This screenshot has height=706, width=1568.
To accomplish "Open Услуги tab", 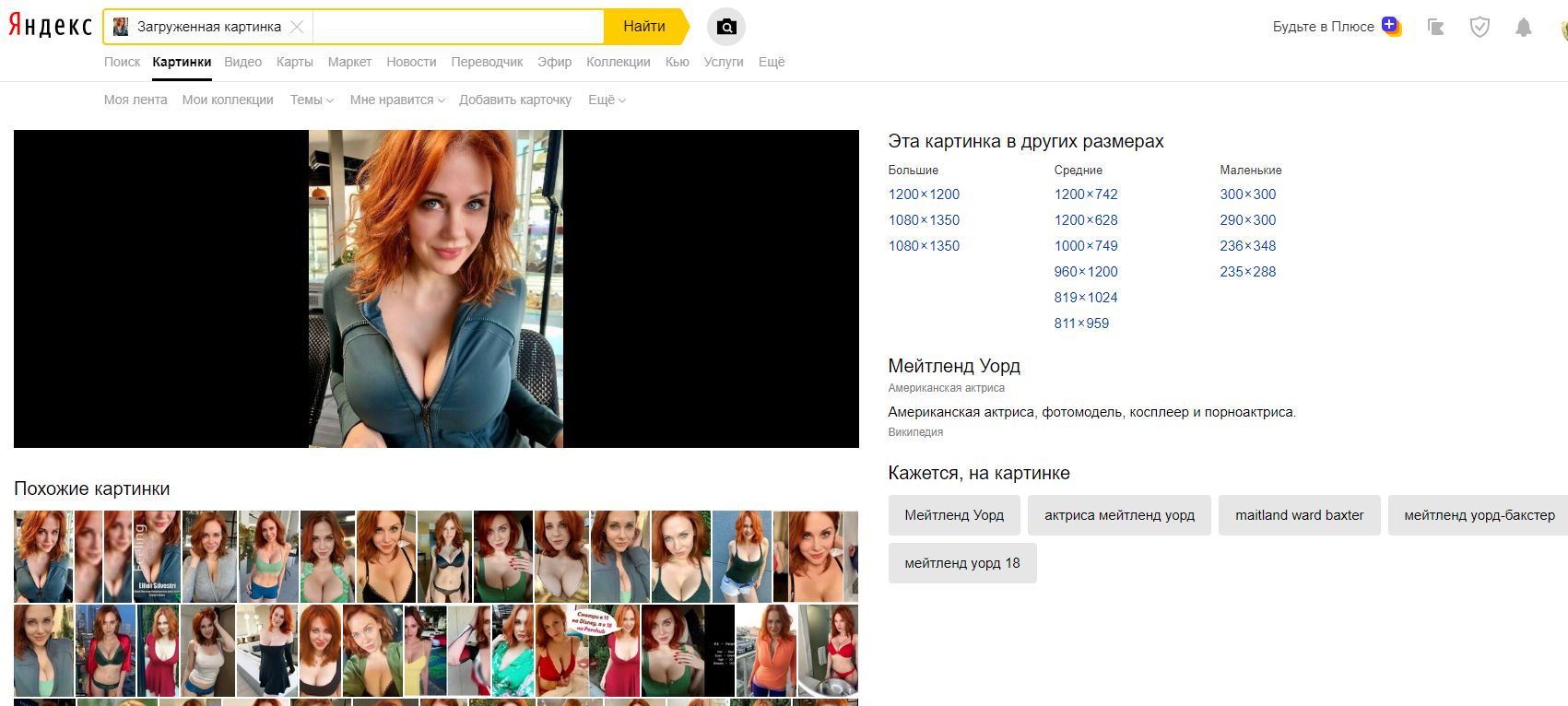I will (724, 62).
